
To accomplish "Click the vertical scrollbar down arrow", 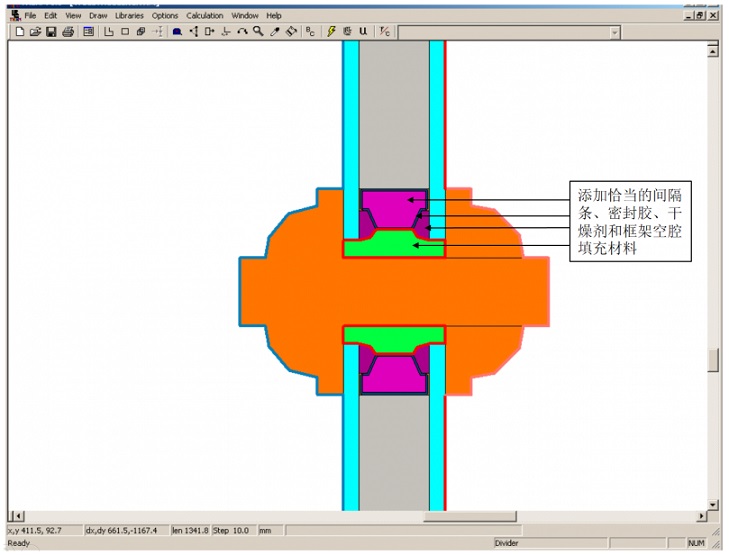I will tap(713, 504).
